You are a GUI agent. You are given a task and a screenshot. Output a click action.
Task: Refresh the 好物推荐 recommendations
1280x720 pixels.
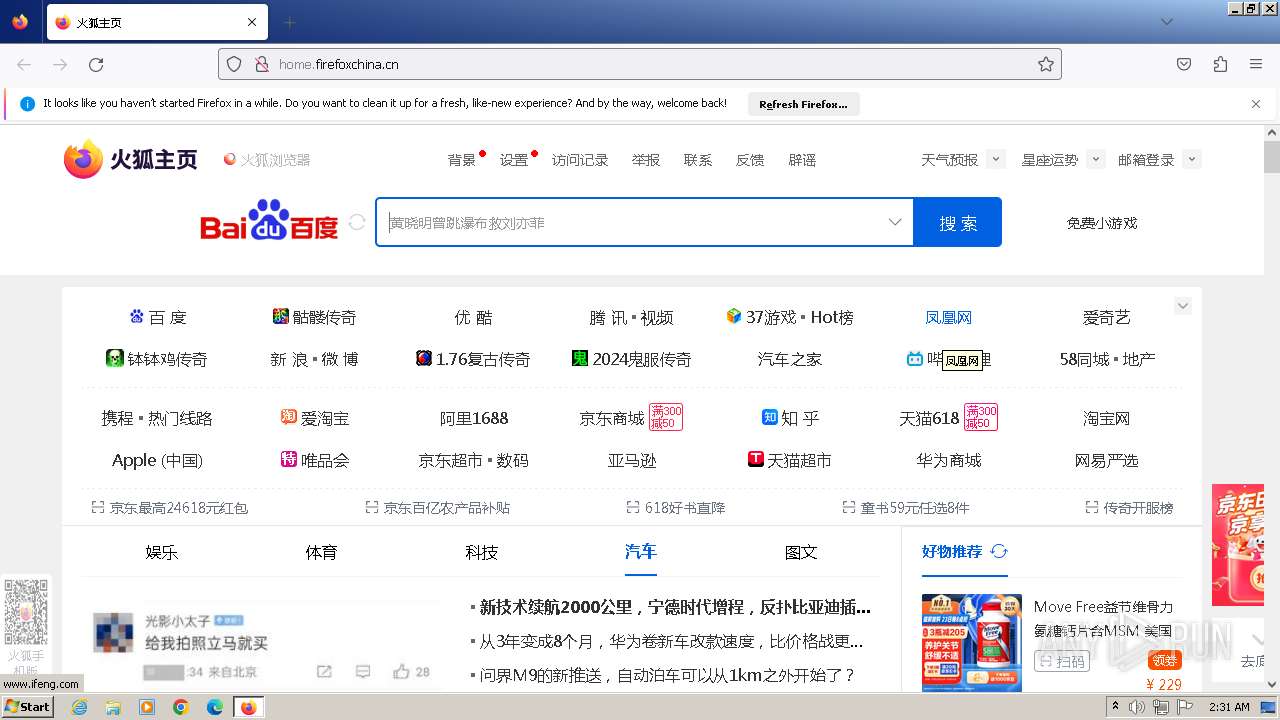(999, 551)
